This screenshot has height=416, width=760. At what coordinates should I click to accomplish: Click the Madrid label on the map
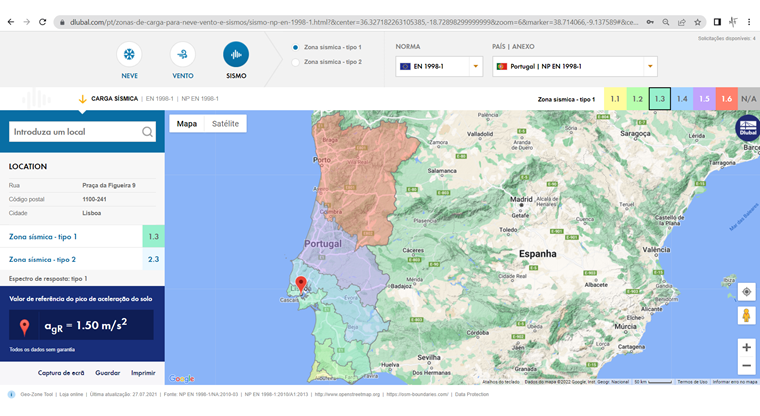tap(521, 199)
